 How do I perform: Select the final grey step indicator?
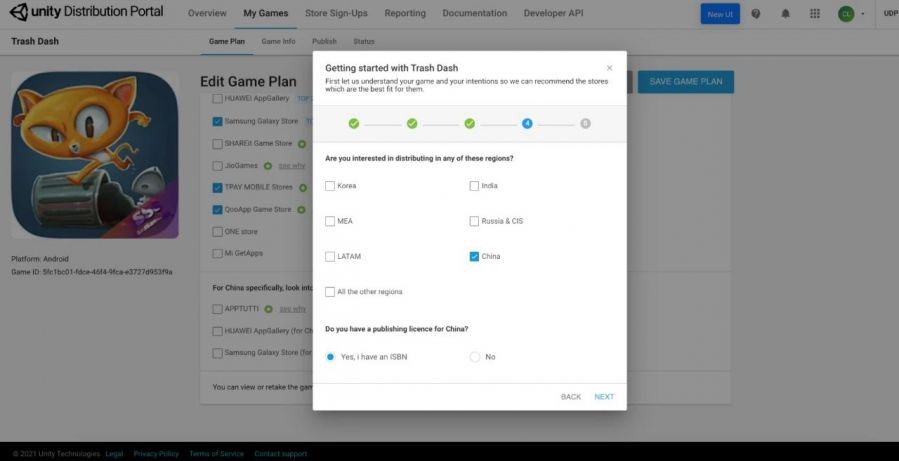[x=585, y=123]
